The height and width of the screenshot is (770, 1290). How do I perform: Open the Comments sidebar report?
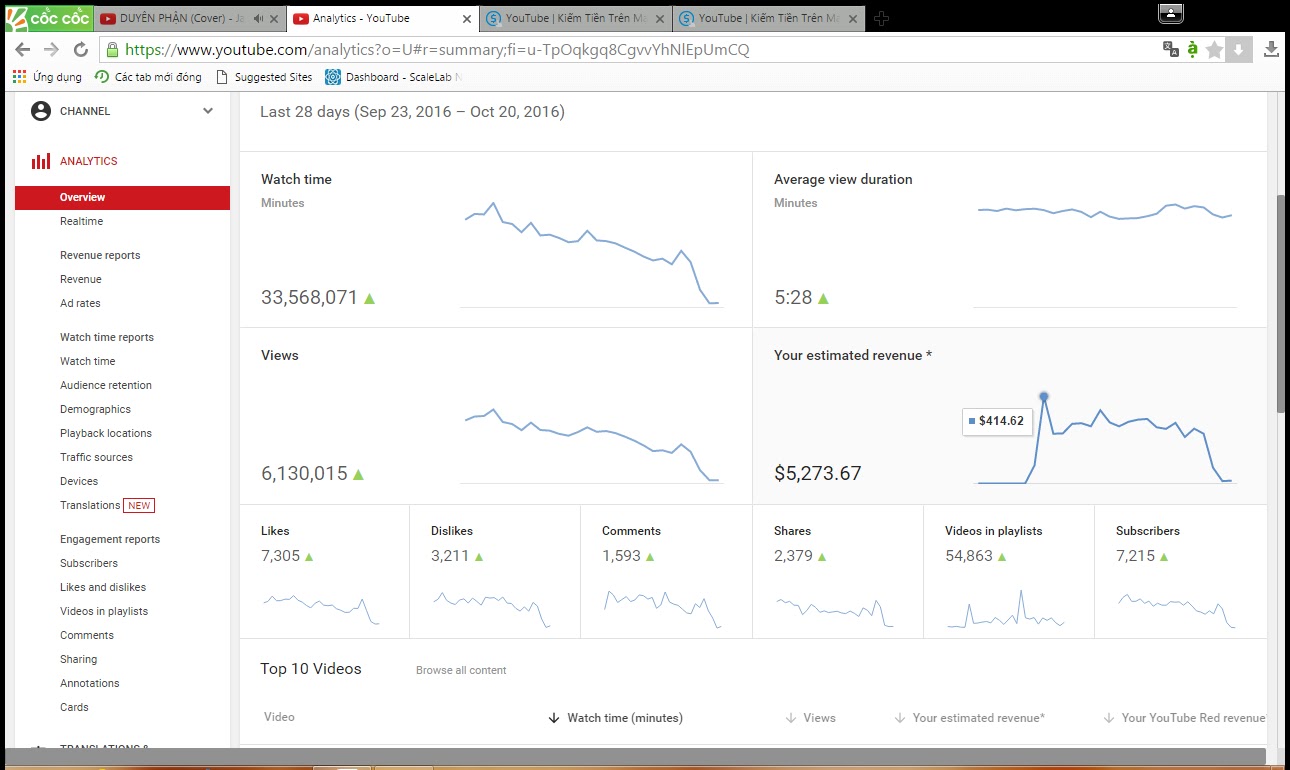coord(87,635)
